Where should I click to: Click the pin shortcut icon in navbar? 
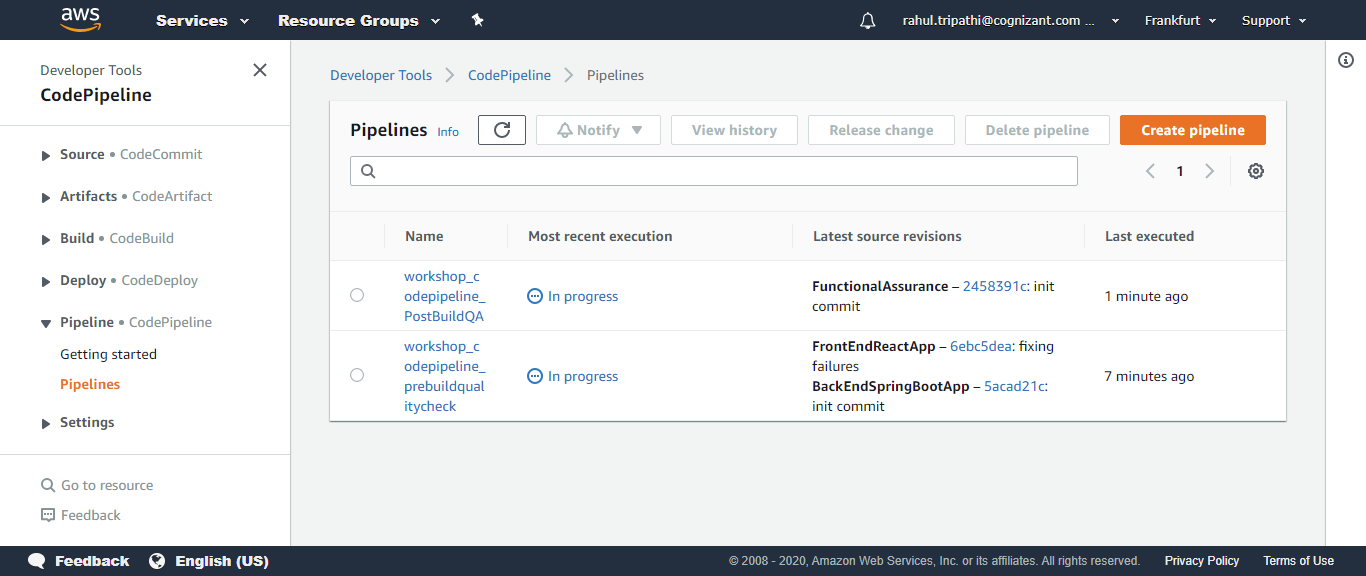[x=477, y=20]
